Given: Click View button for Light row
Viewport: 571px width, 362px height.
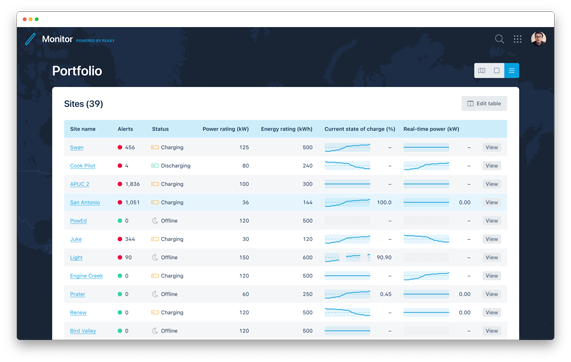Looking at the screenshot, I should pyautogui.click(x=491, y=257).
